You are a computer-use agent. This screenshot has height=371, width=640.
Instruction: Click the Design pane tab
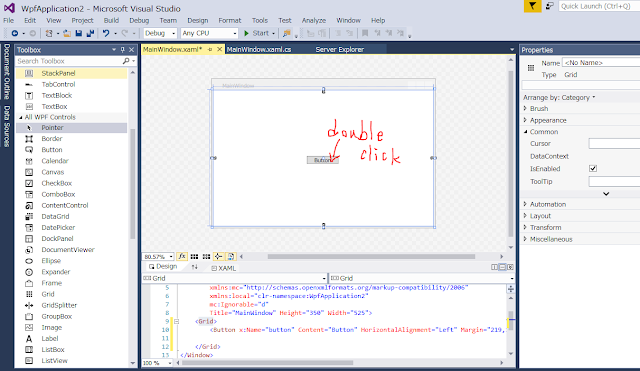(163, 267)
